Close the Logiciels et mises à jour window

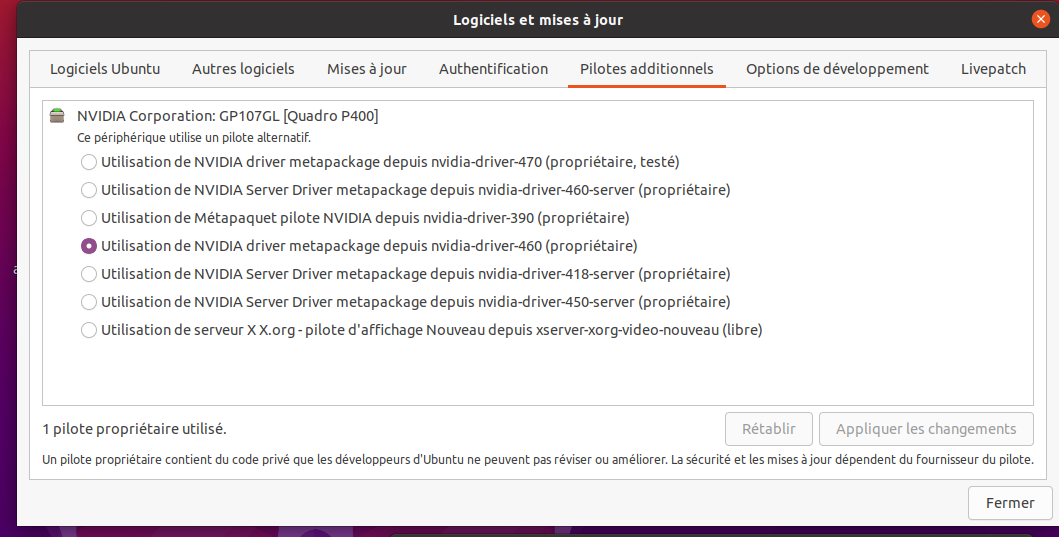1040,20
